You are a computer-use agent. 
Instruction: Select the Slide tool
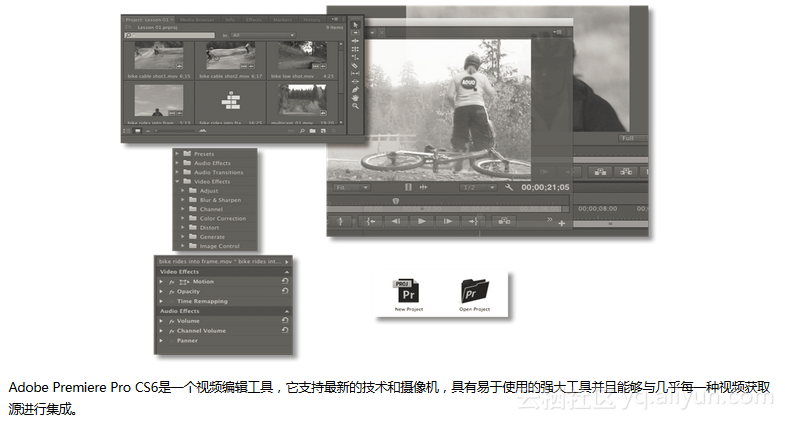(x=355, y=81)
